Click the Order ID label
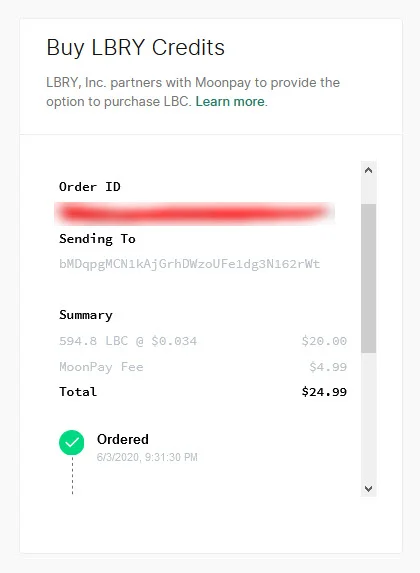Viewport: 420px width, 573px height. click(90, 187)
